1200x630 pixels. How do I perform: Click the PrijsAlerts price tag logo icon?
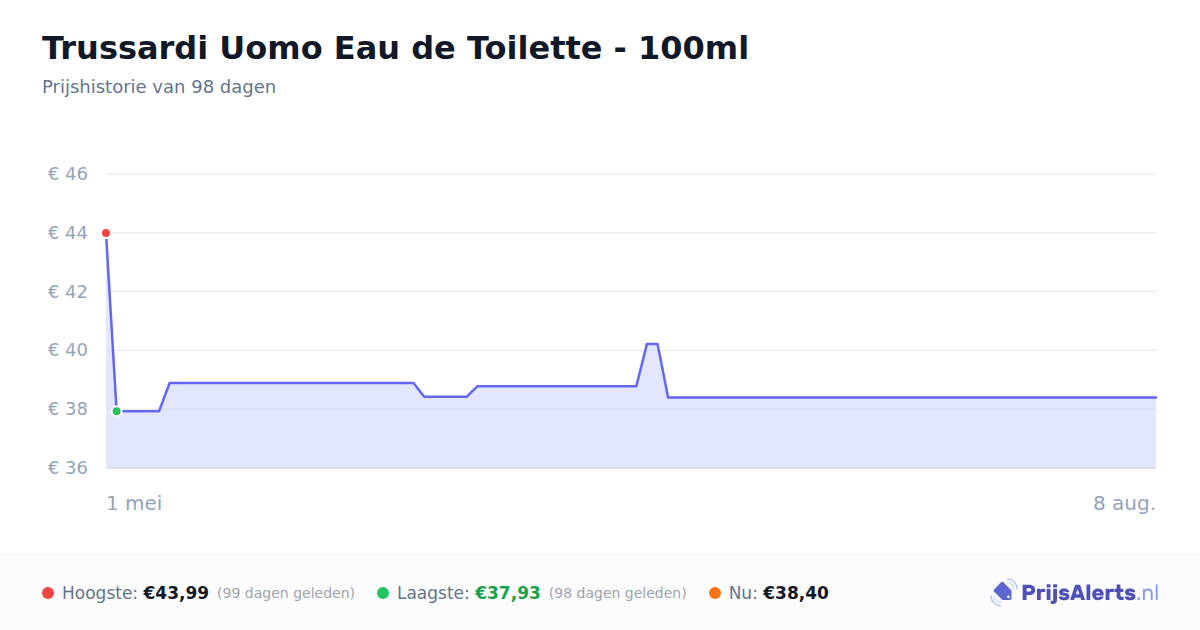[x=1003, y=593]
